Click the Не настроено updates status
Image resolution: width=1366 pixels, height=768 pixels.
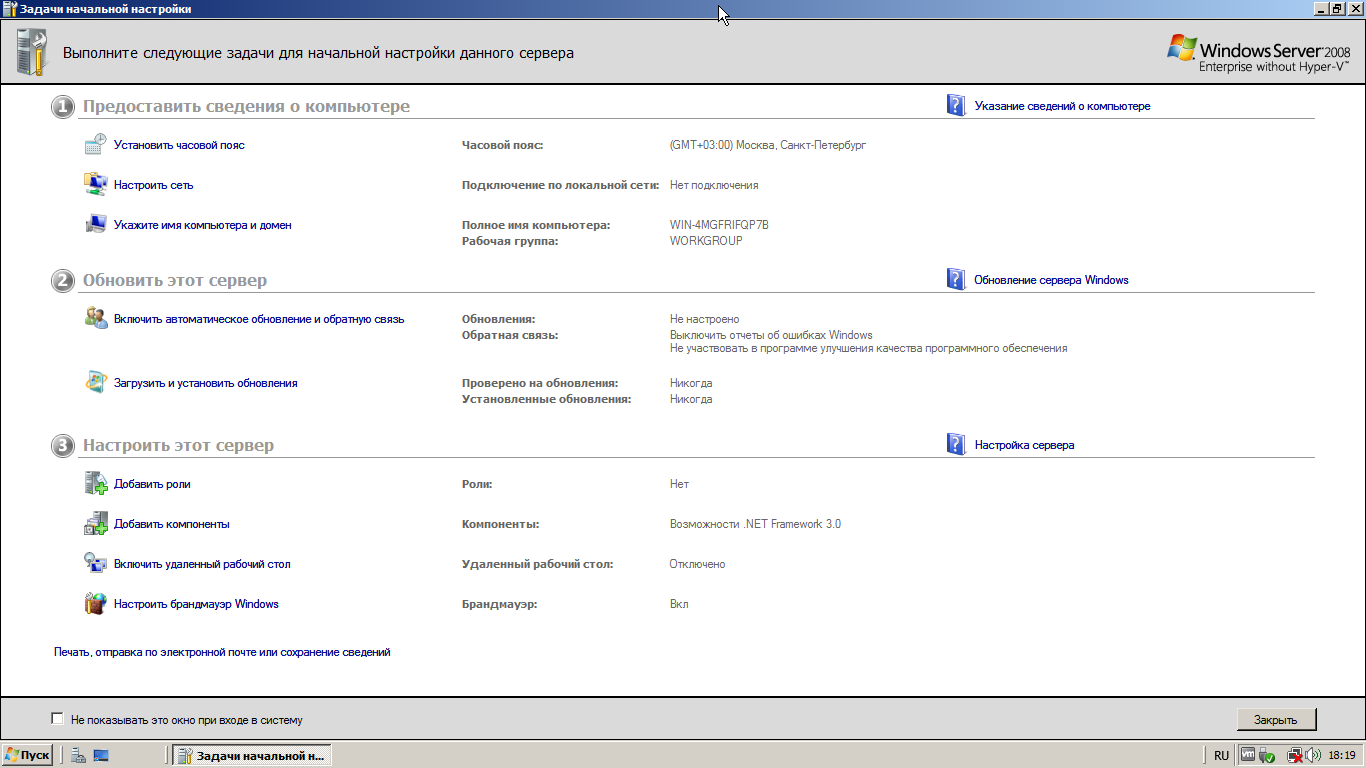(705, 319)
